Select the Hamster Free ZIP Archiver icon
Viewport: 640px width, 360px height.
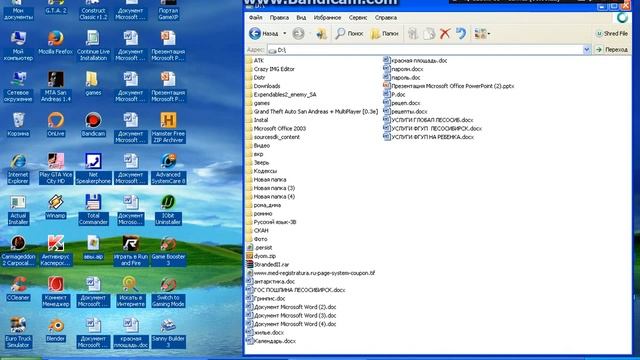coord(168,128)
